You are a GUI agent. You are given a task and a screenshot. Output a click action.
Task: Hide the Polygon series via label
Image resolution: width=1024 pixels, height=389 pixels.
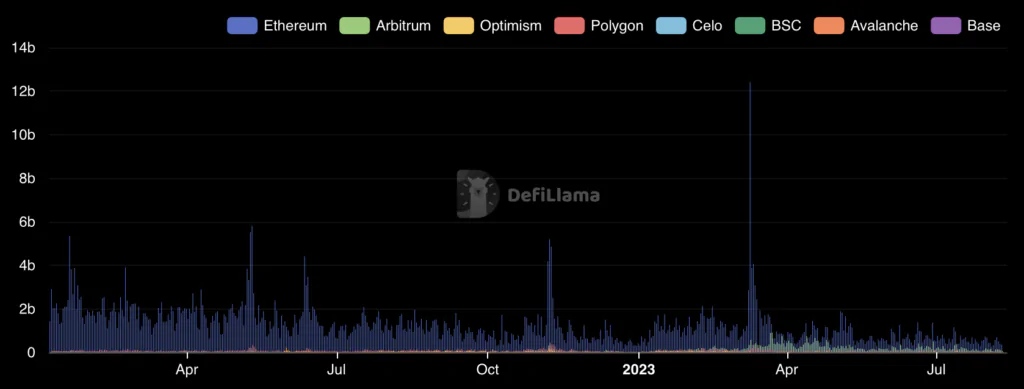[617, 26]
